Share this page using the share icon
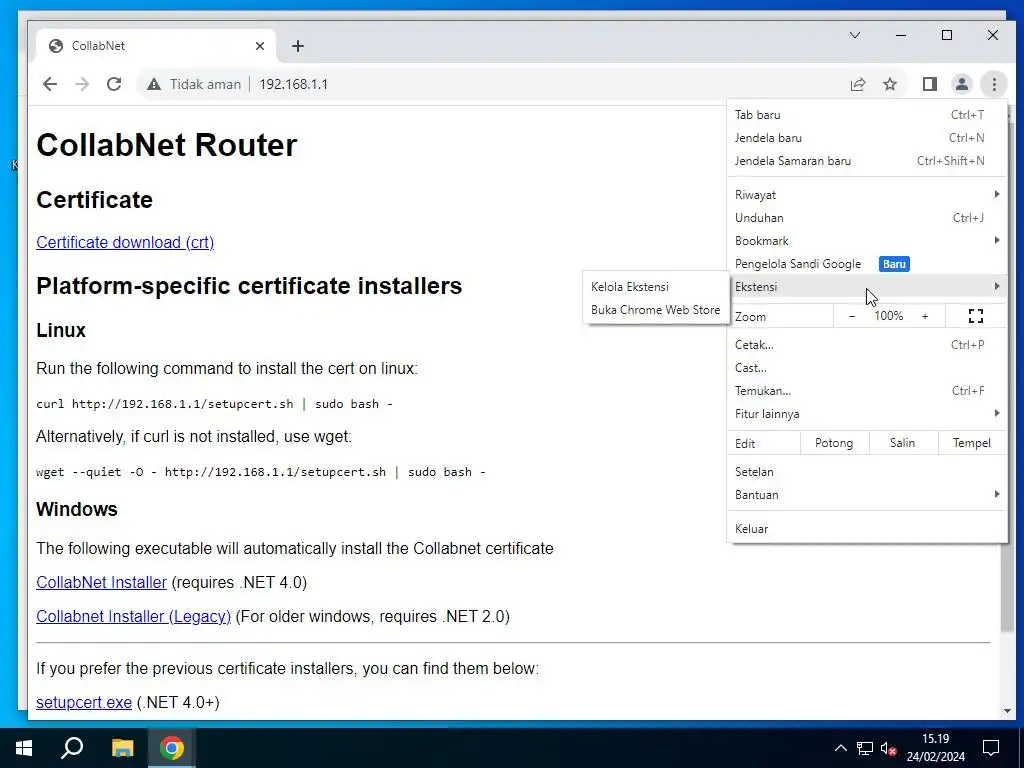This screenshot has width=1024, height=768. (857, 84)
